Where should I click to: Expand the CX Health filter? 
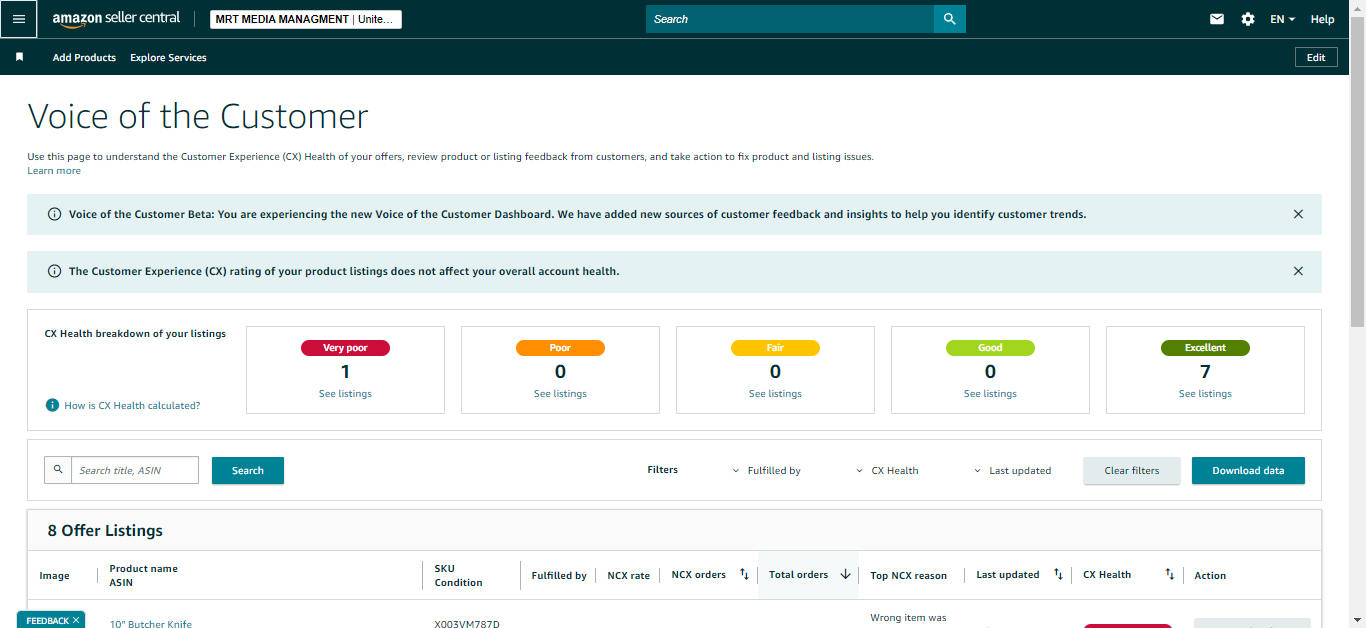tap(888, 470)
